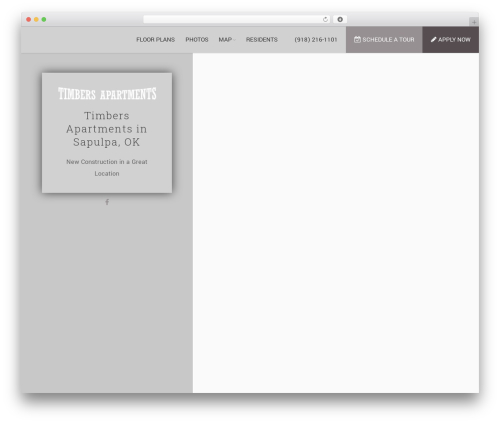Maximize the window with green button
Image resolution: width=500 pixels, height=423 pixels.
tap(44, 19)
